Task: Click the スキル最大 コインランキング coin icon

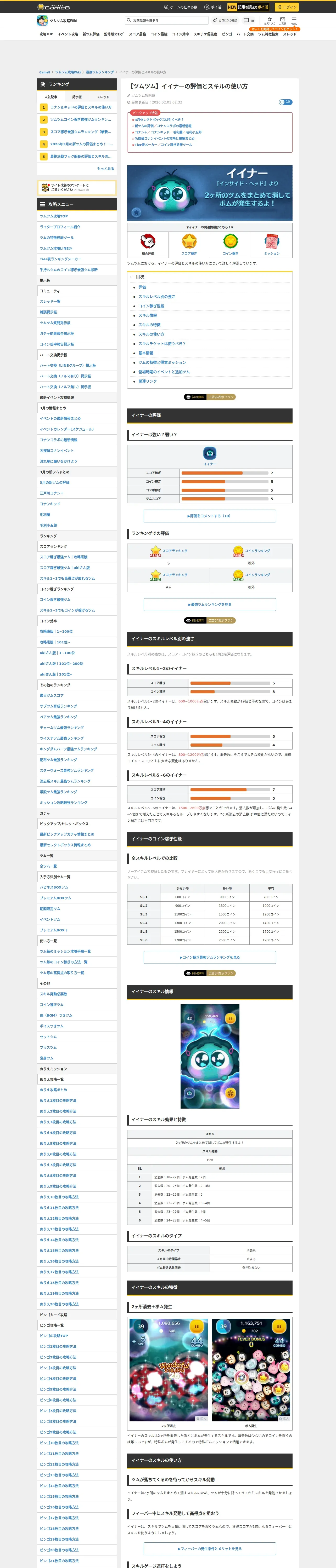Action: 238,551
